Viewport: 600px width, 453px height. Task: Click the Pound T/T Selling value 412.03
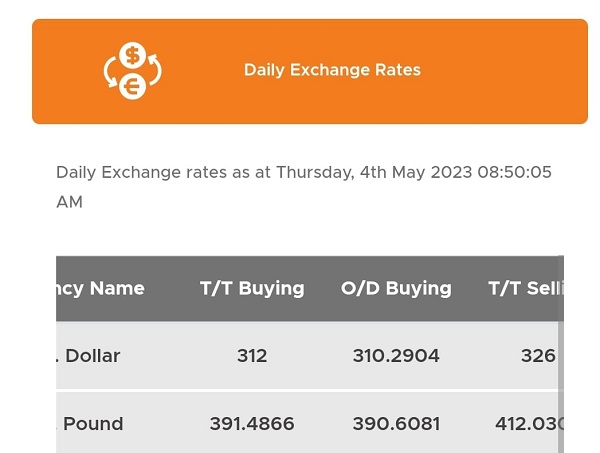tap(529, 424)
